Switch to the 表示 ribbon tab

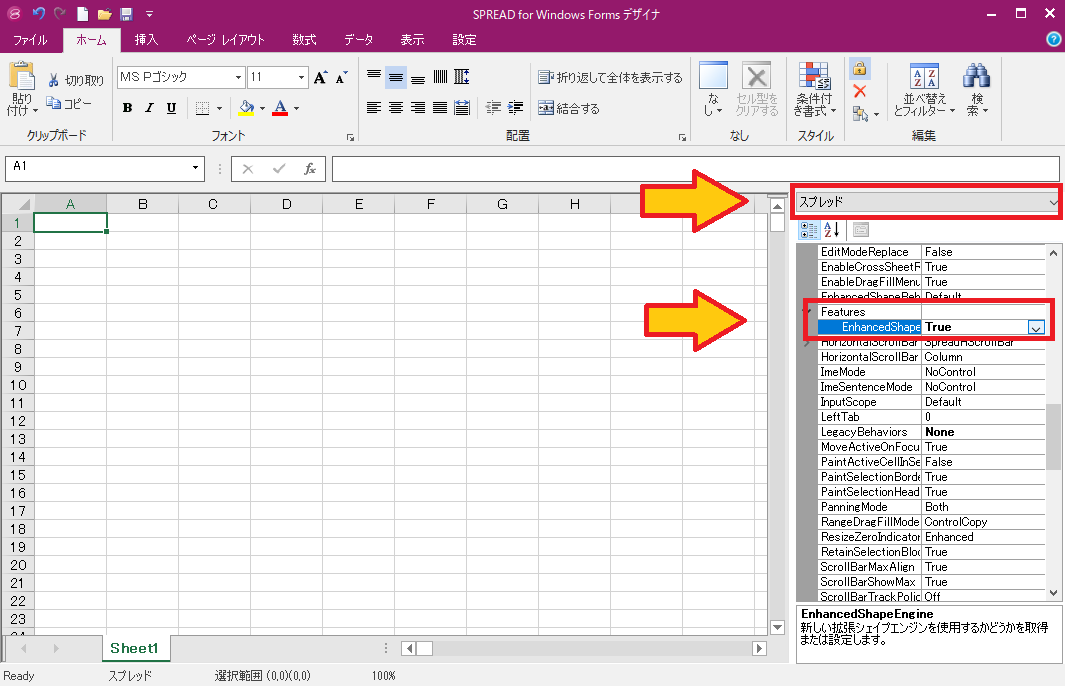pos(412,39)
